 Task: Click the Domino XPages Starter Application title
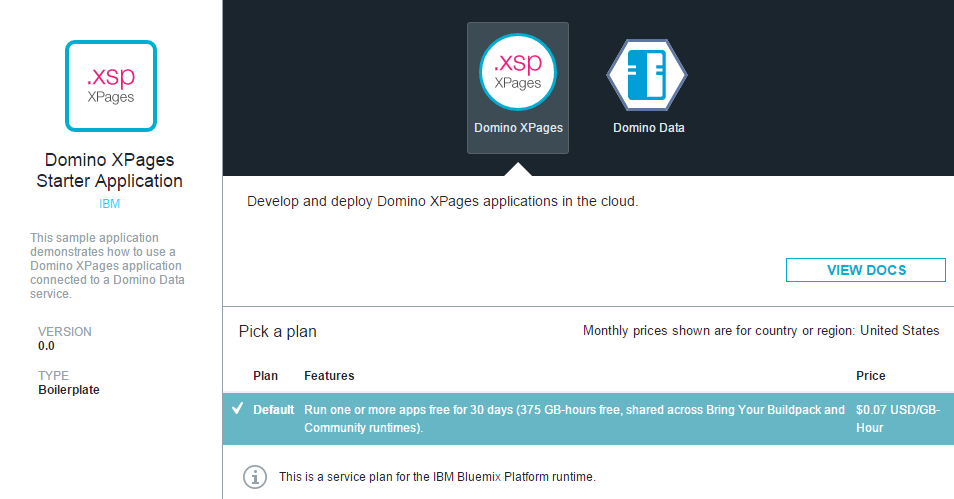click(110, 170)
